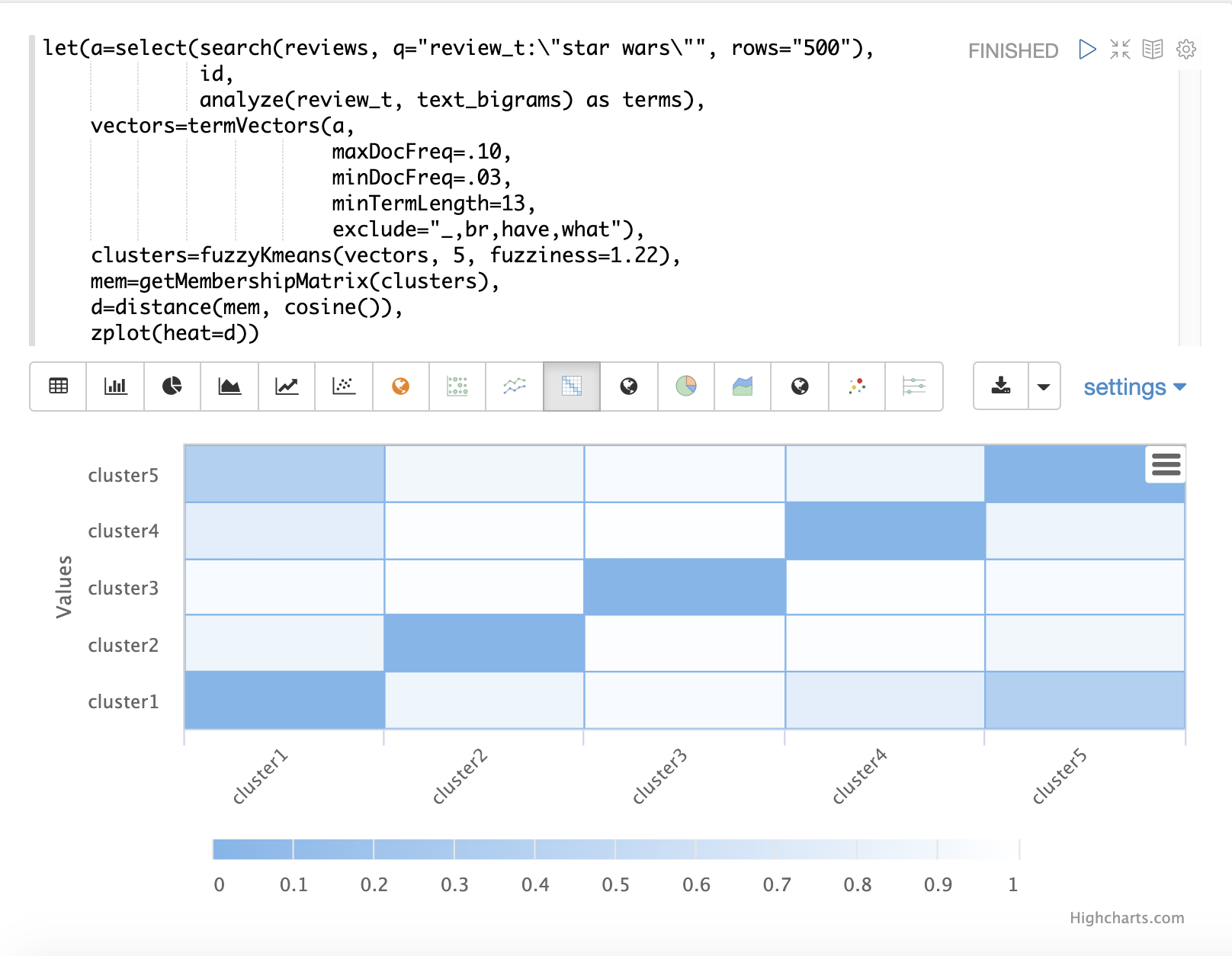Select the bar chart visualization

point(115,387)
